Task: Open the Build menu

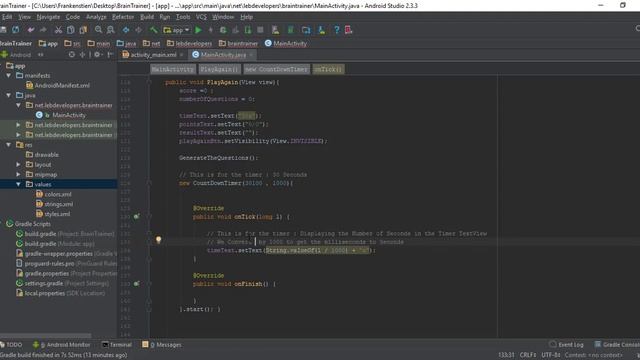Action: (147, 17)
